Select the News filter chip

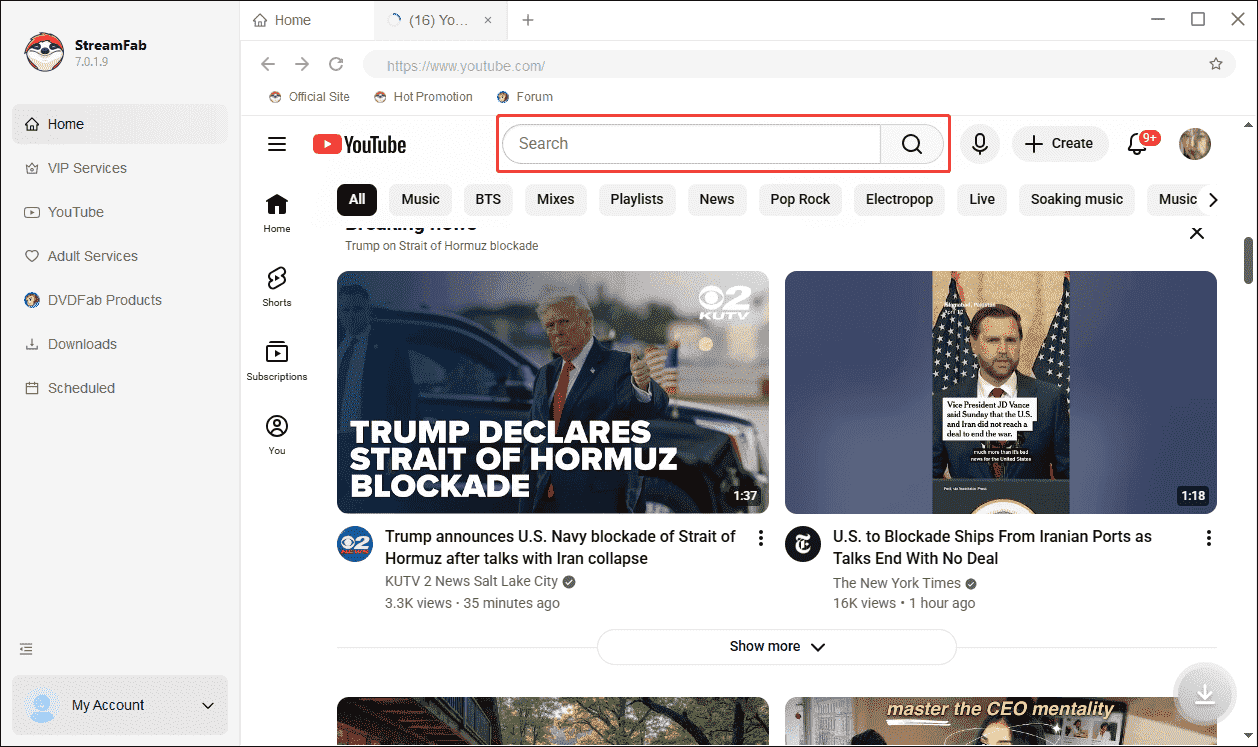pyautogui.click(x=717, y=199)
